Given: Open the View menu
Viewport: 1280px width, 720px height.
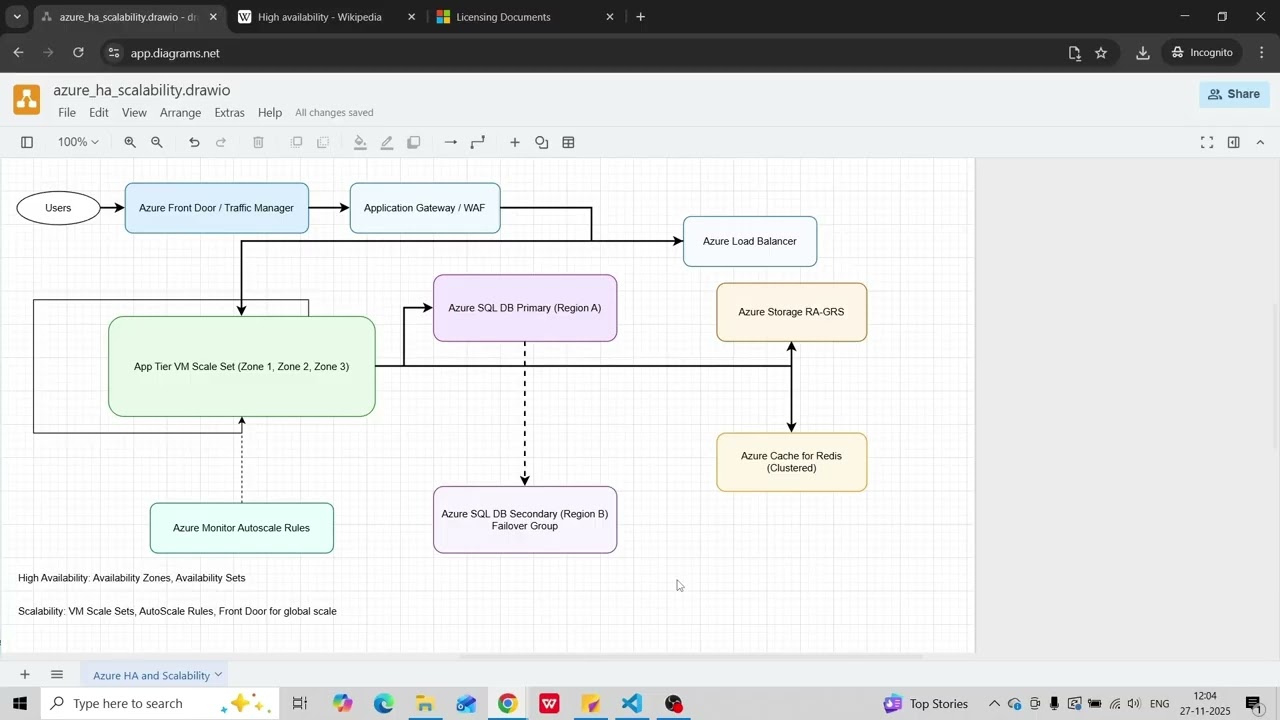Looking at the screenshot, I should [x=134, y=113].
